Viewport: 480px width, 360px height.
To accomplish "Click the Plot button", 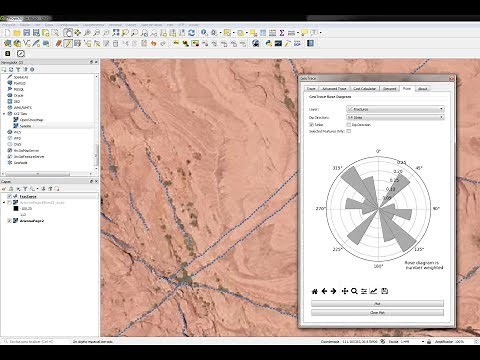I will (377, 304).
